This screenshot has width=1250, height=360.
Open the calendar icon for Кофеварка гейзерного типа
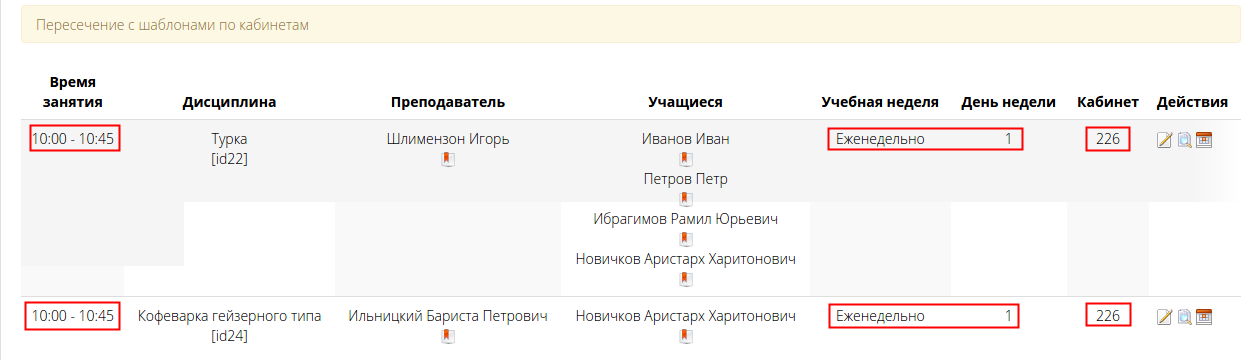point(1204,317)
